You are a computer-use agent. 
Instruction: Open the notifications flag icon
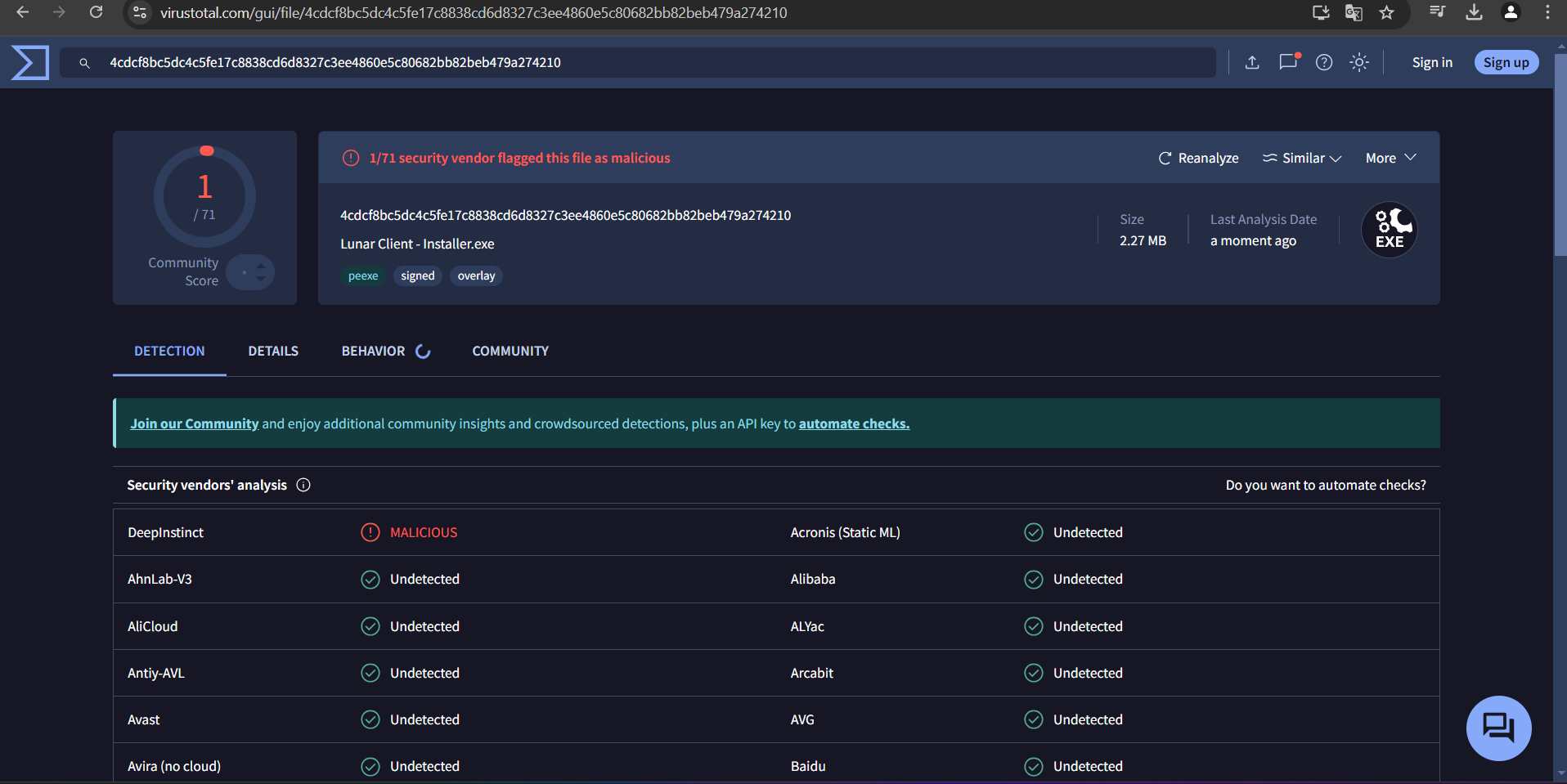click(x=1288, y=61)
